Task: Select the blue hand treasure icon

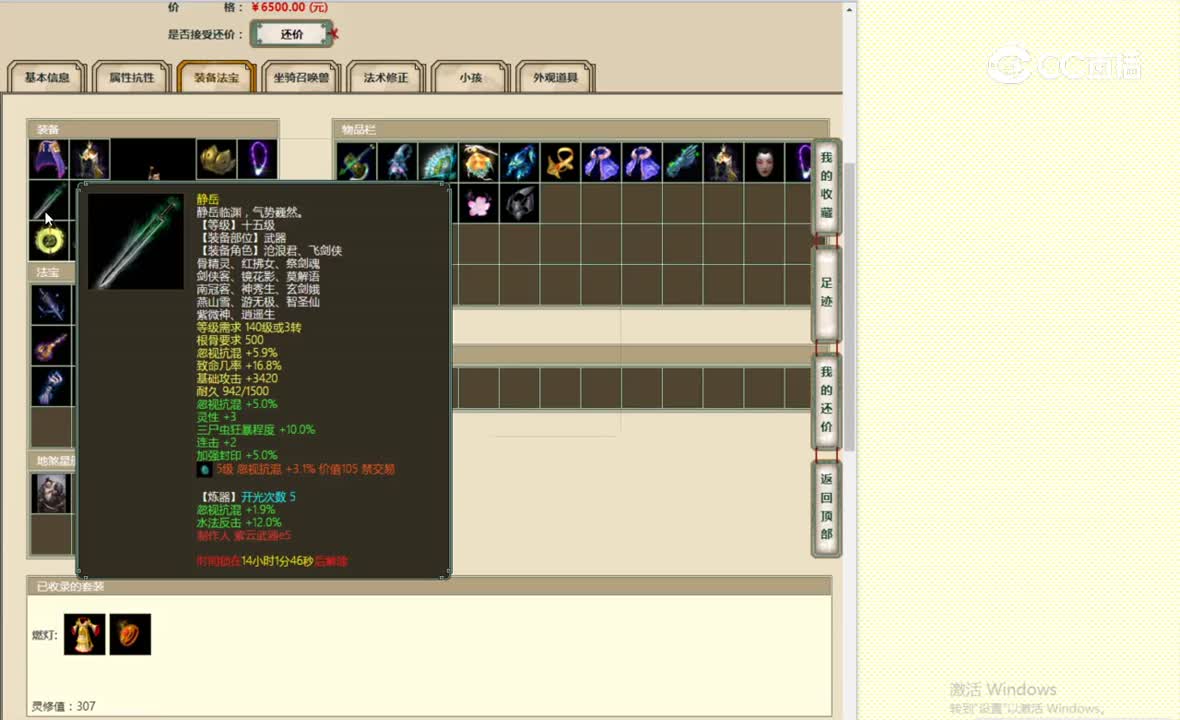Action: pyautogui.click(x=52, y=387)
